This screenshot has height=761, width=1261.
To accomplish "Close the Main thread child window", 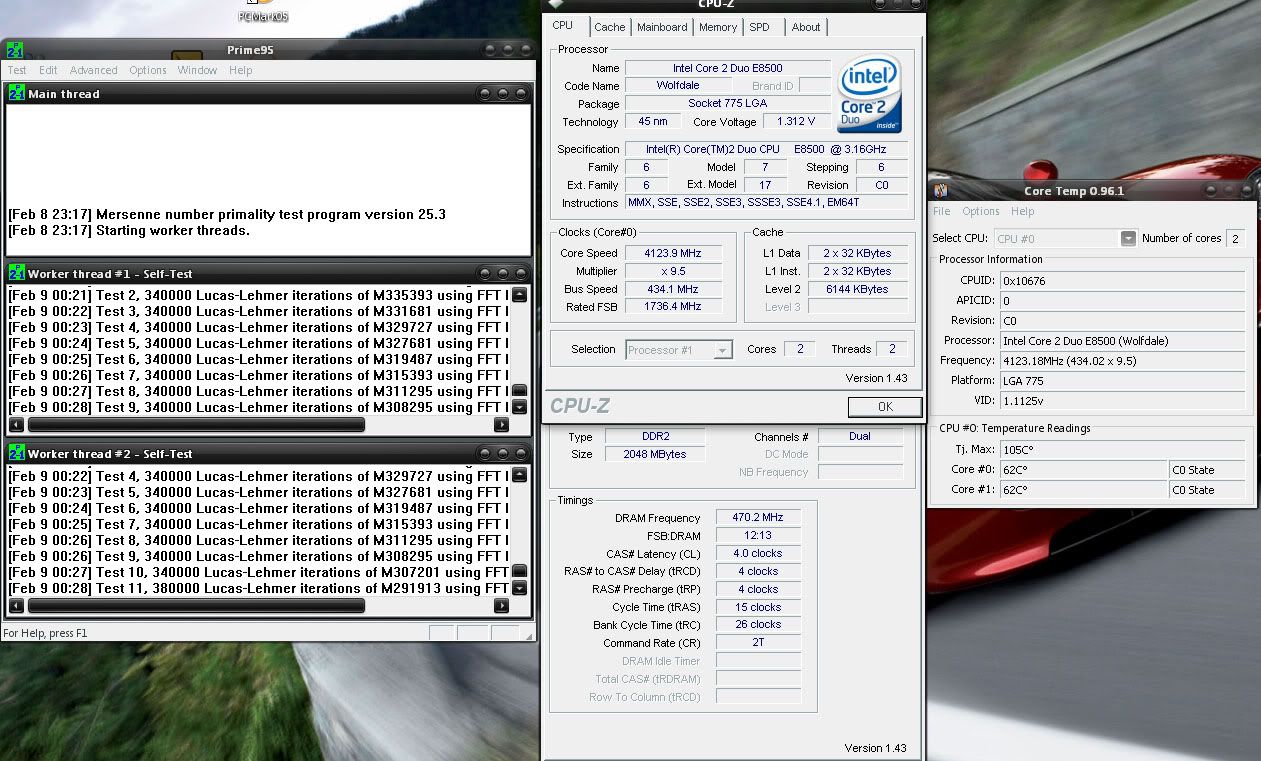I will point(520,93).
